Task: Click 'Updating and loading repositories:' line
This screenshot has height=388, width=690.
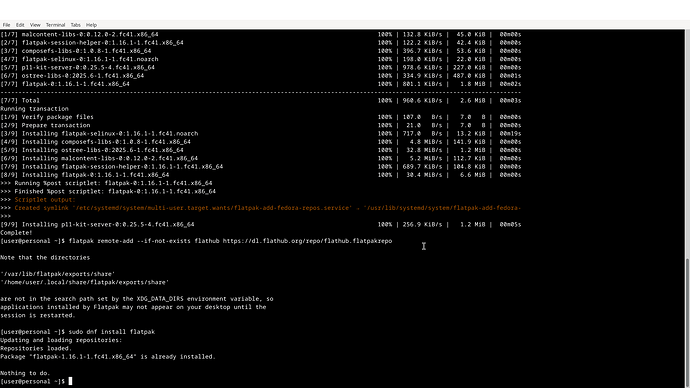Action: click(x=61, y=340)
